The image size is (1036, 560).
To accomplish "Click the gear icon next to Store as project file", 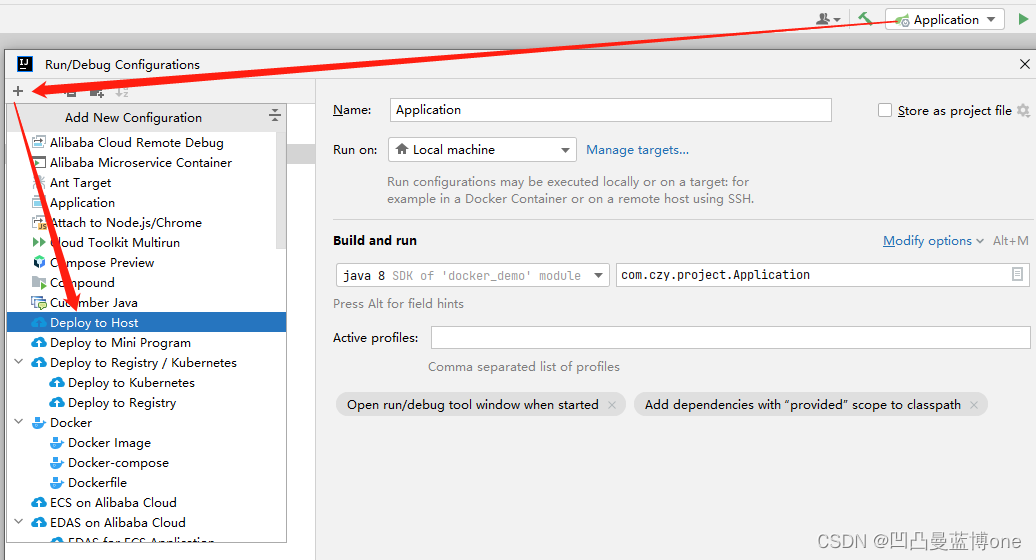I will coord(1023,110).
